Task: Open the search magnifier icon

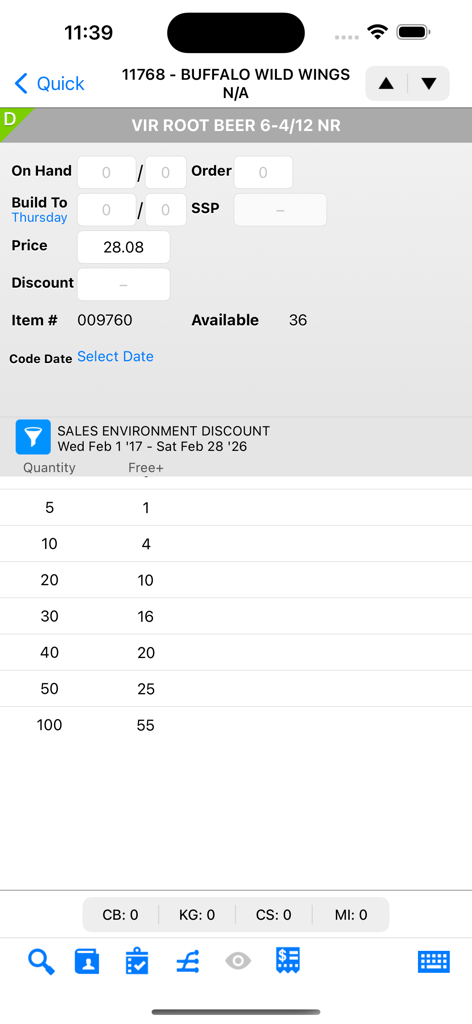Action: tap(41, 962)
